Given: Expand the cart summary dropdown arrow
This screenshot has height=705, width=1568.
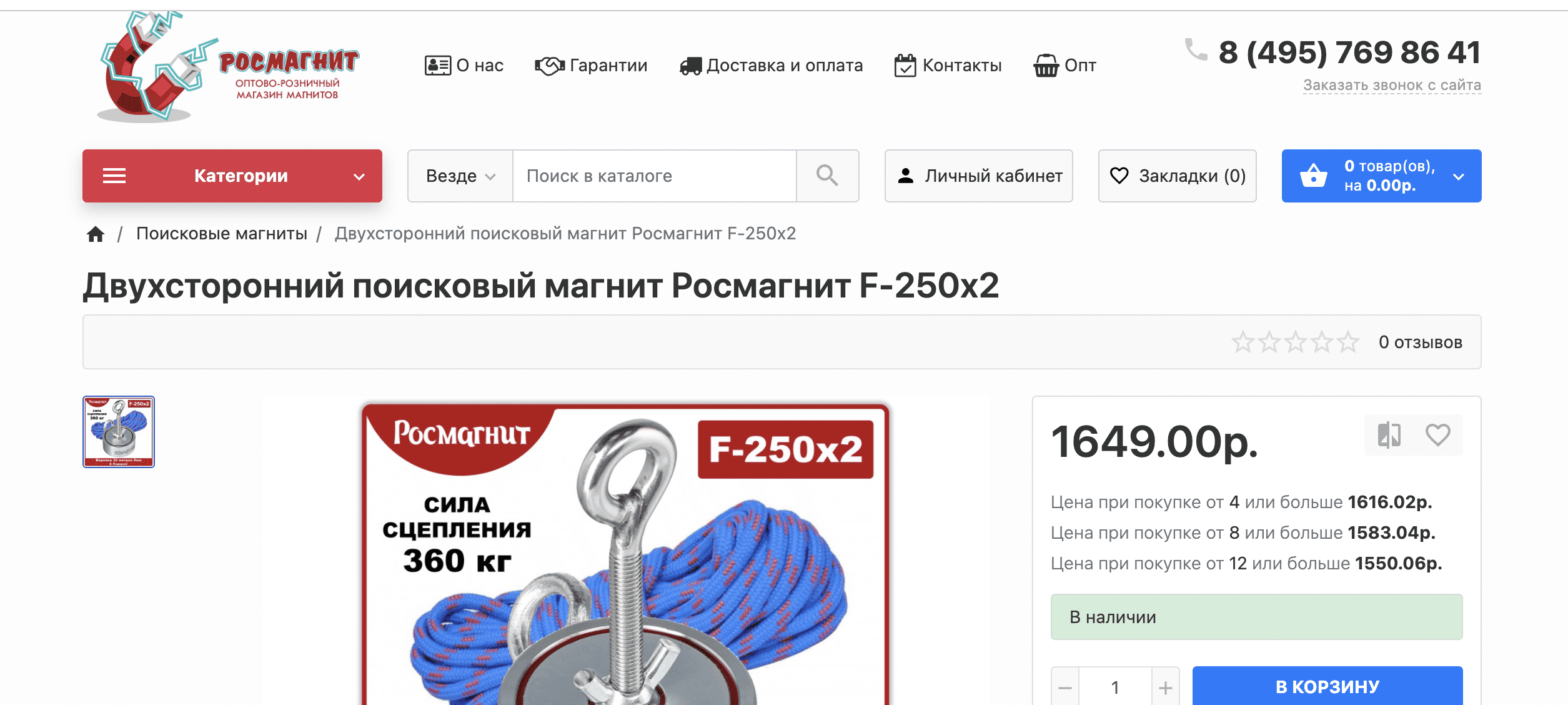Looking at the screenshot, I should [x=1459, y=177].
